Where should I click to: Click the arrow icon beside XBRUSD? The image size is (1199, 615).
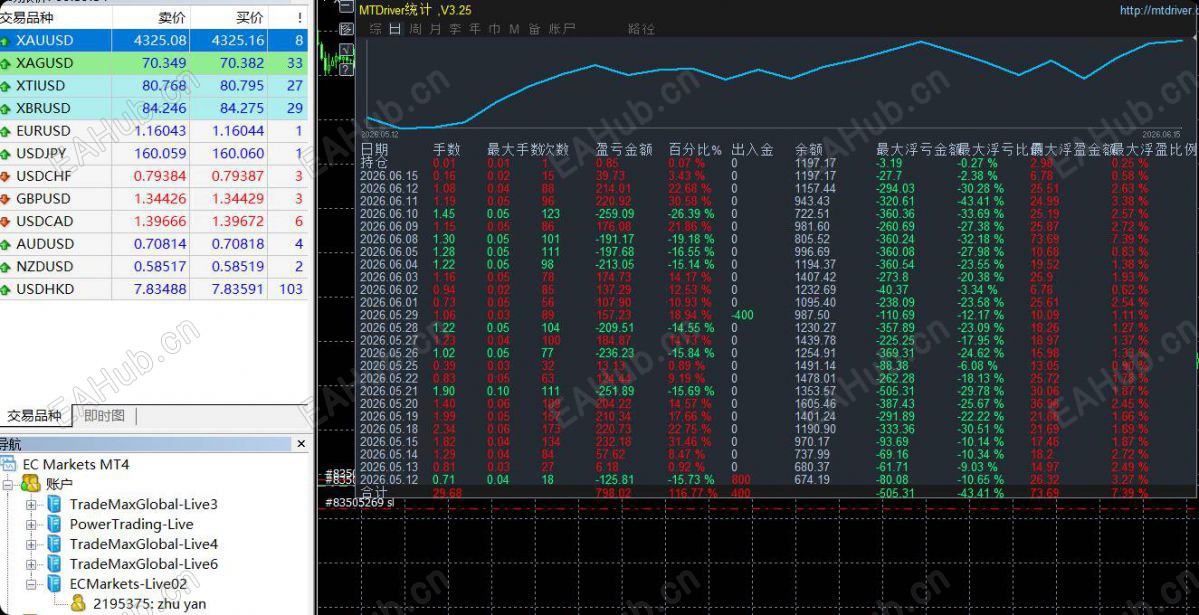5,109
